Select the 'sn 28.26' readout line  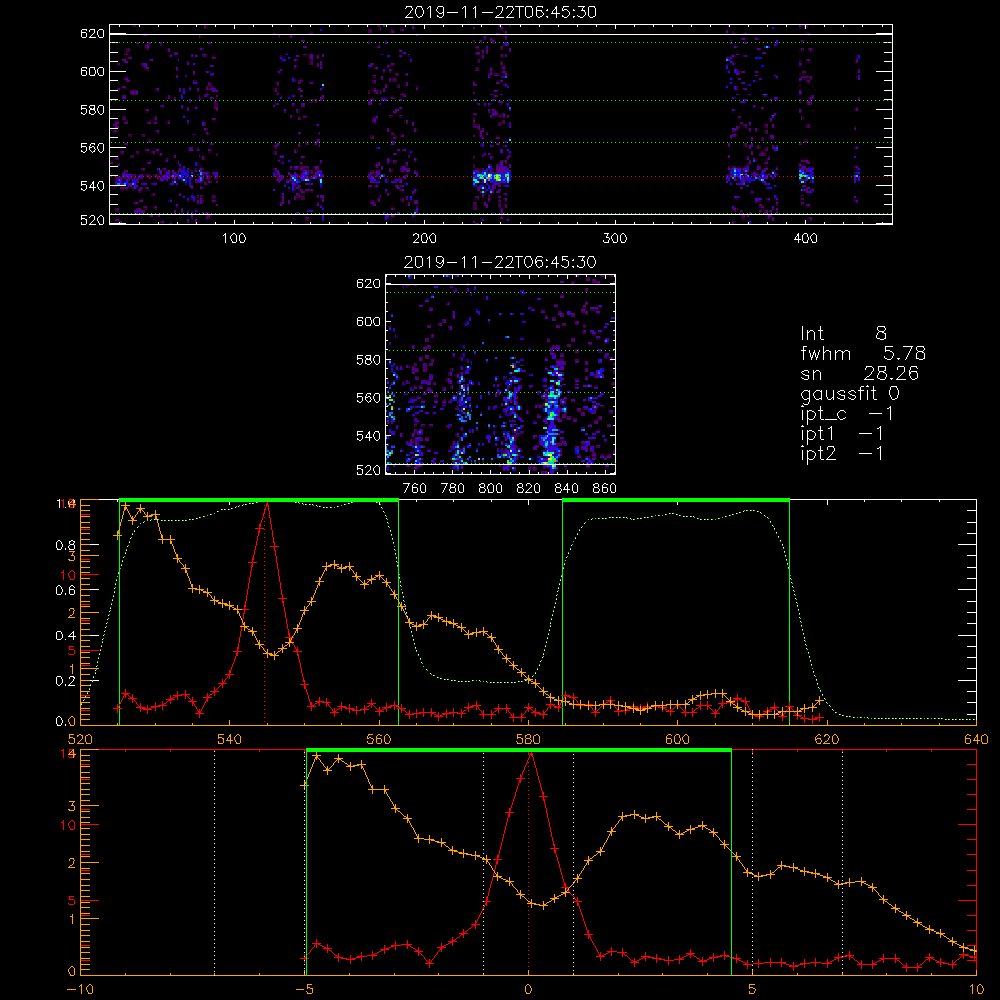coord(859,374)
